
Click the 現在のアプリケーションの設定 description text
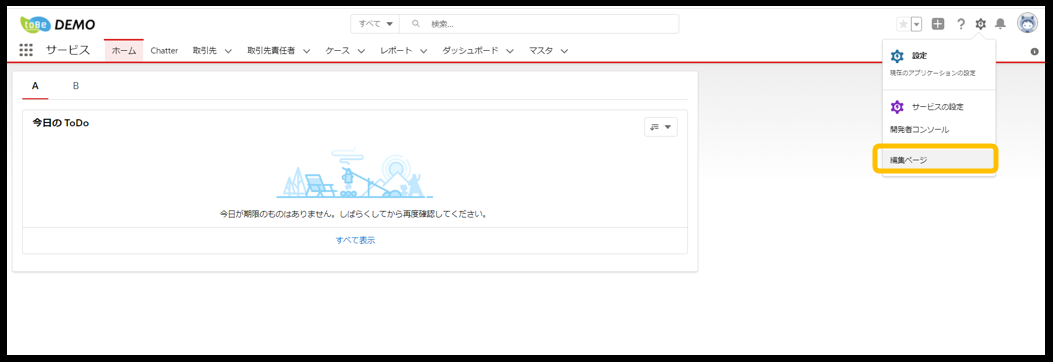coord(933,73)
